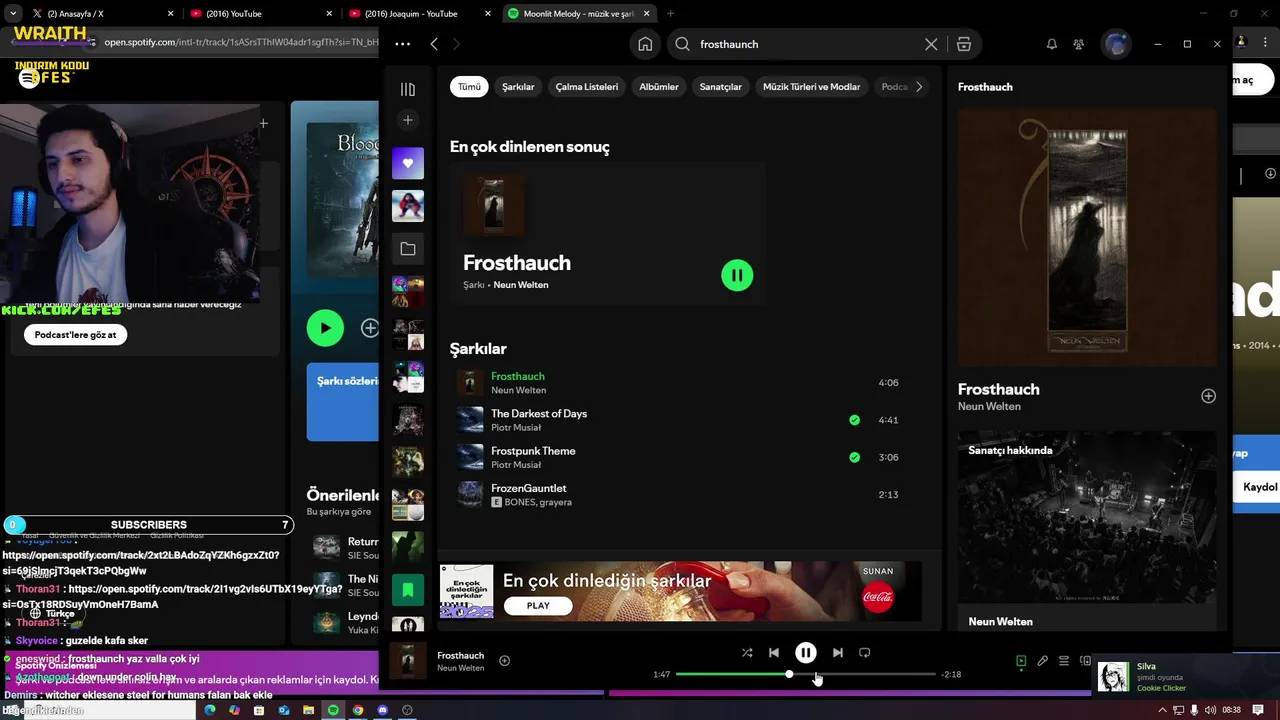
Task: Open the Spotify three-dots menu
Action: pos(402,44)
